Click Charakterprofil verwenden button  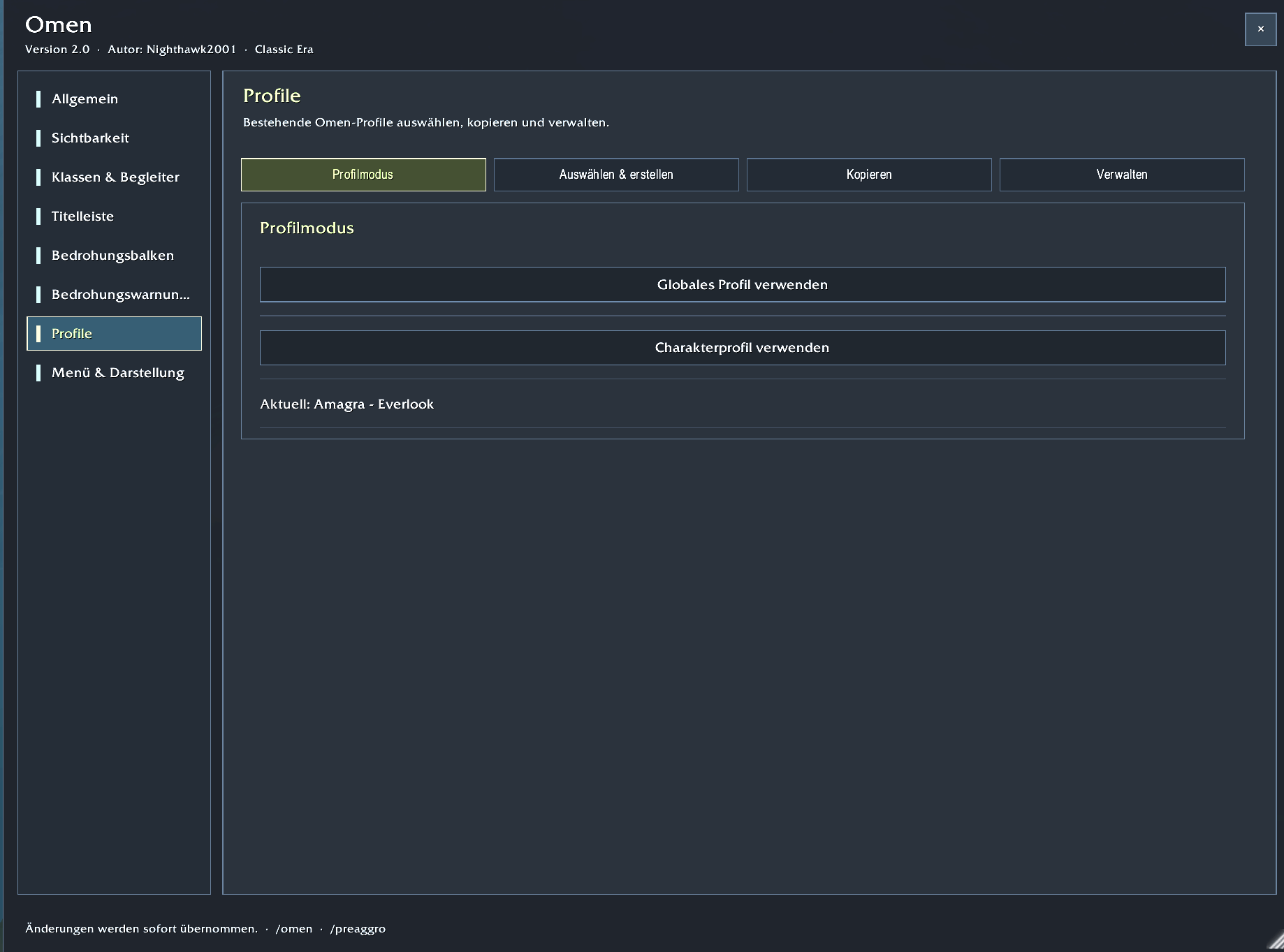point(743,347)
